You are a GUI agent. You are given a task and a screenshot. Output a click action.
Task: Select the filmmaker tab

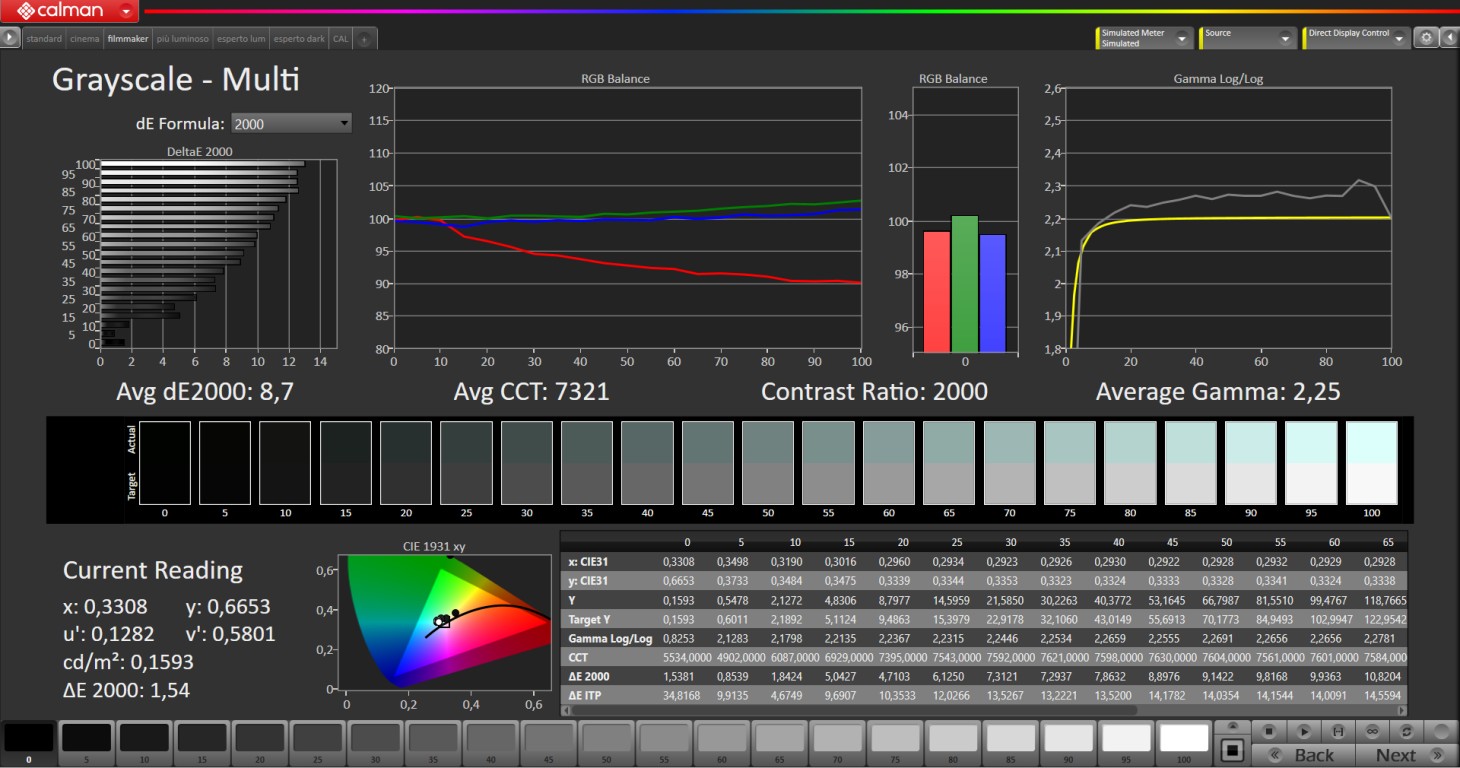[128, 39]
